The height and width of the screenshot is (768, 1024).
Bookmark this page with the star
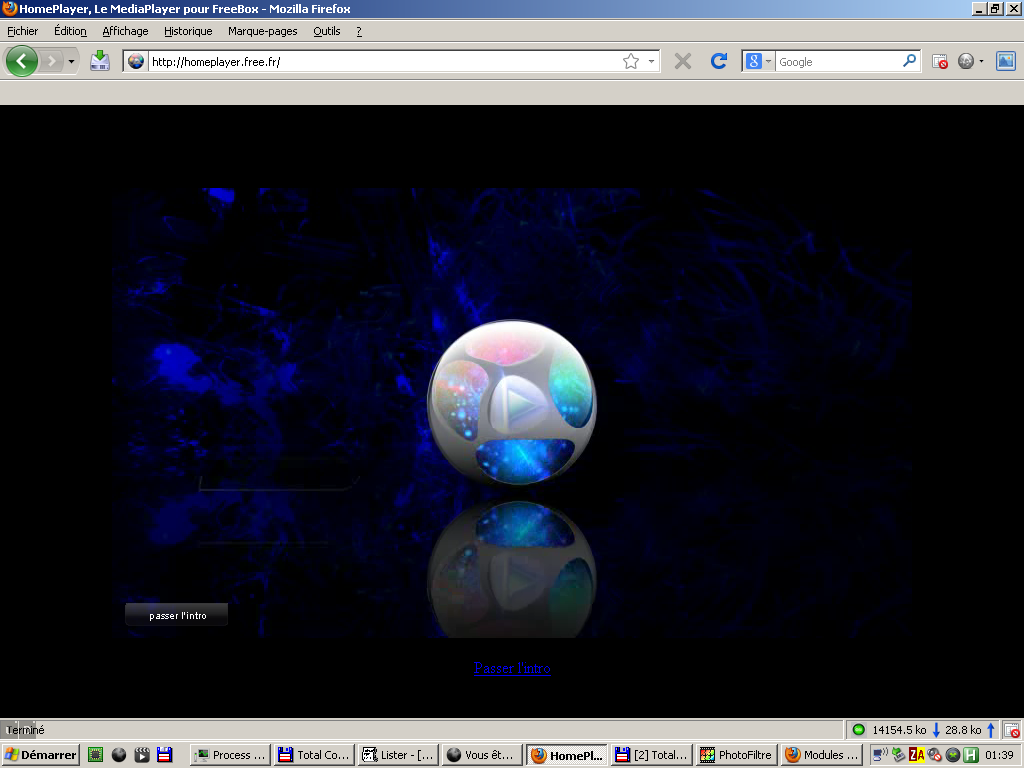point(631,61)
